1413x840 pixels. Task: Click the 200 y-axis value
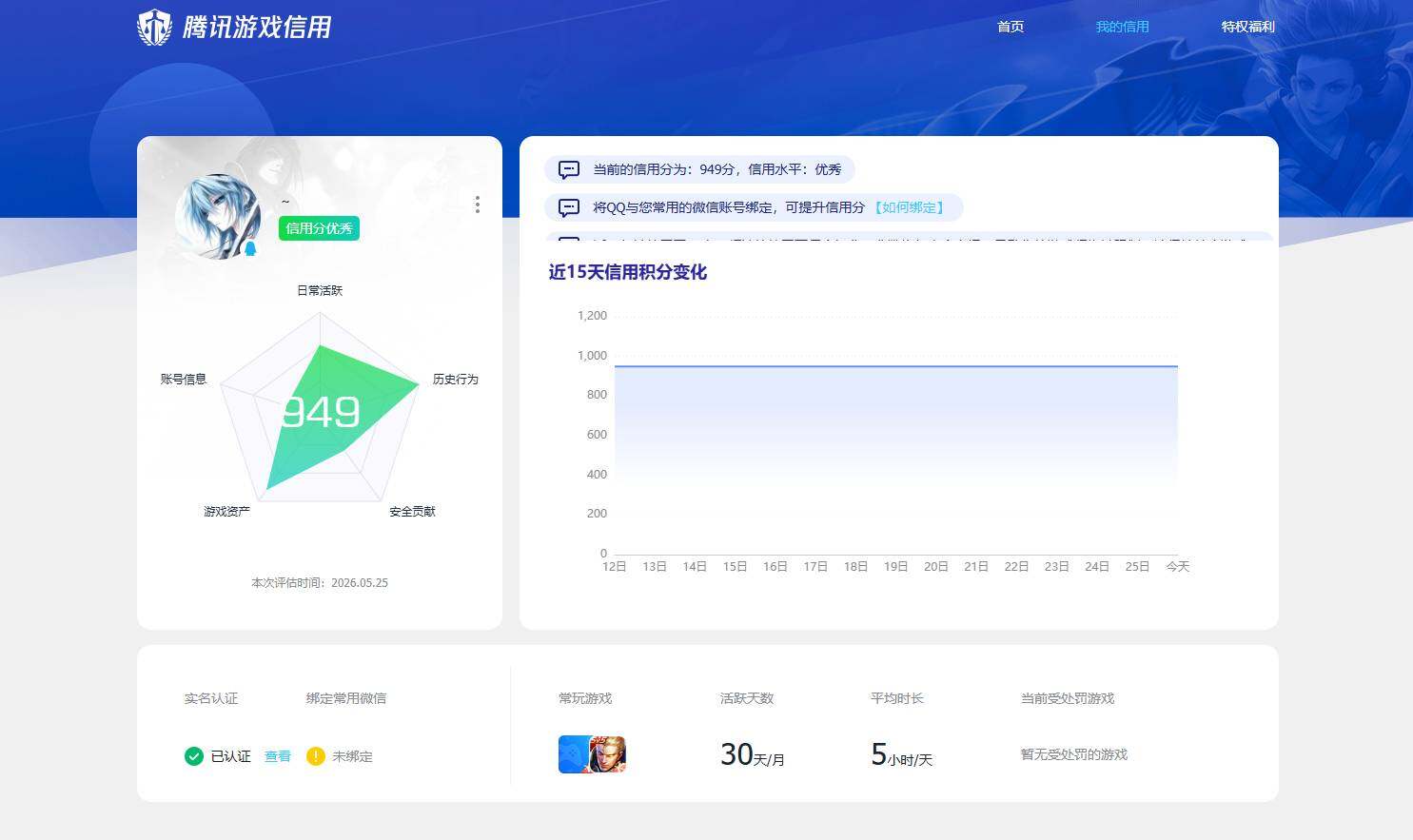click(x=597, y=514)
